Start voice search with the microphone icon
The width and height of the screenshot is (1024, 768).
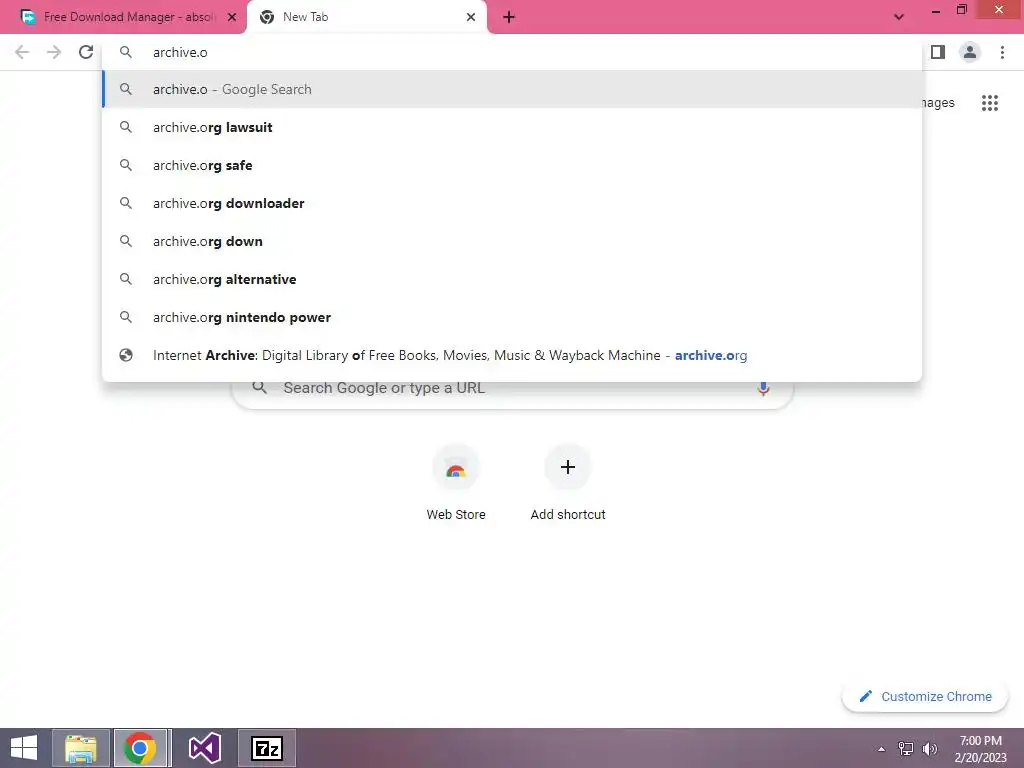pos(763,388)
